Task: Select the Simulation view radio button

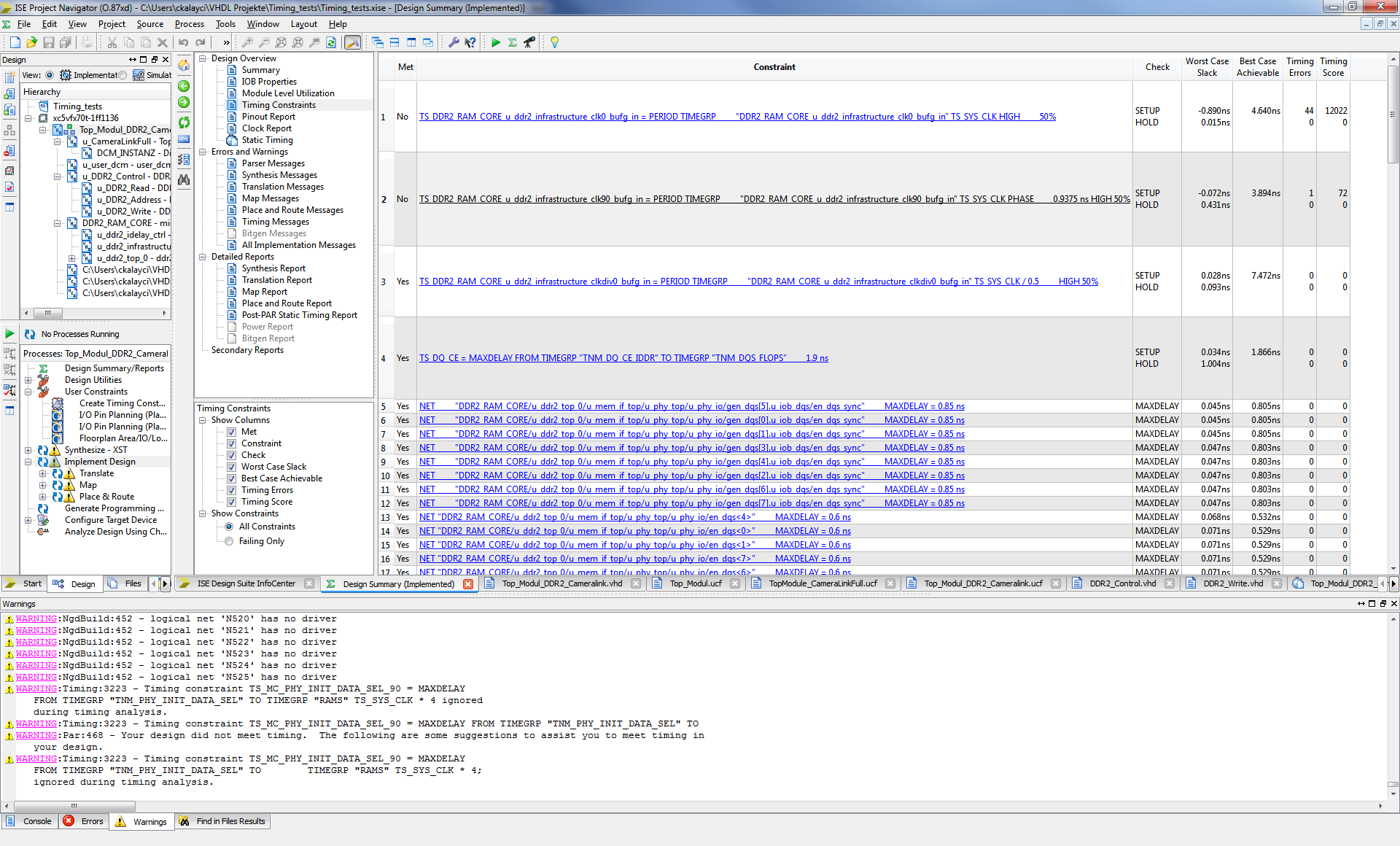Action: tap(122, 75)
